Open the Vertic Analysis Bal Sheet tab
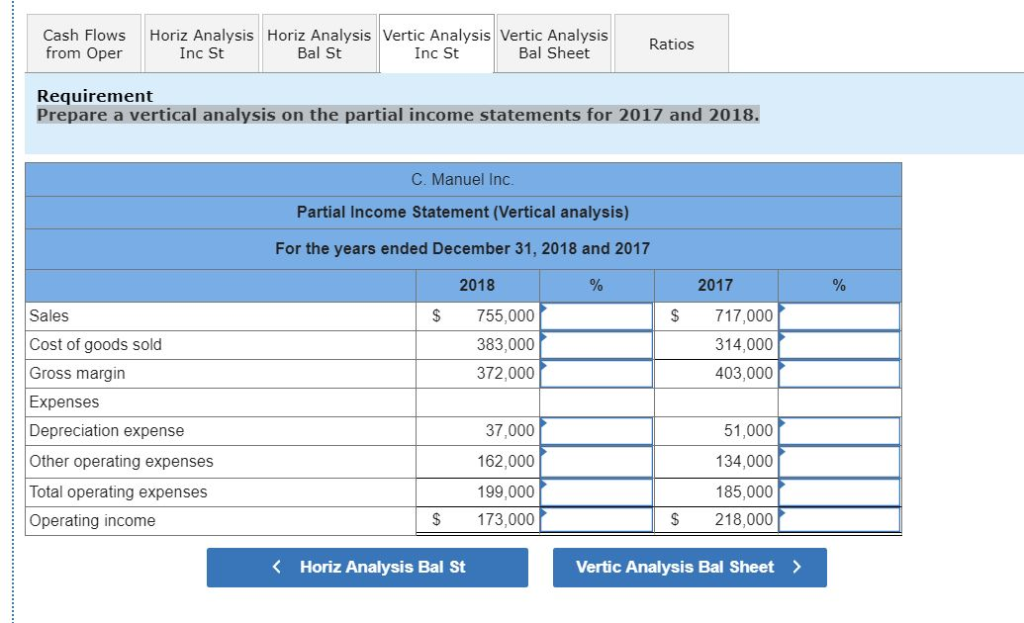Viewport: 1024px width, 623px height. [553, 42]
